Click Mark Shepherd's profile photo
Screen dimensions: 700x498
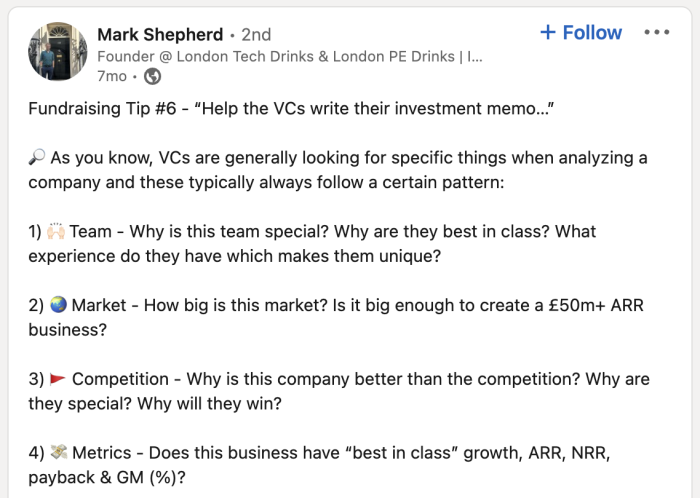[58, 51]
